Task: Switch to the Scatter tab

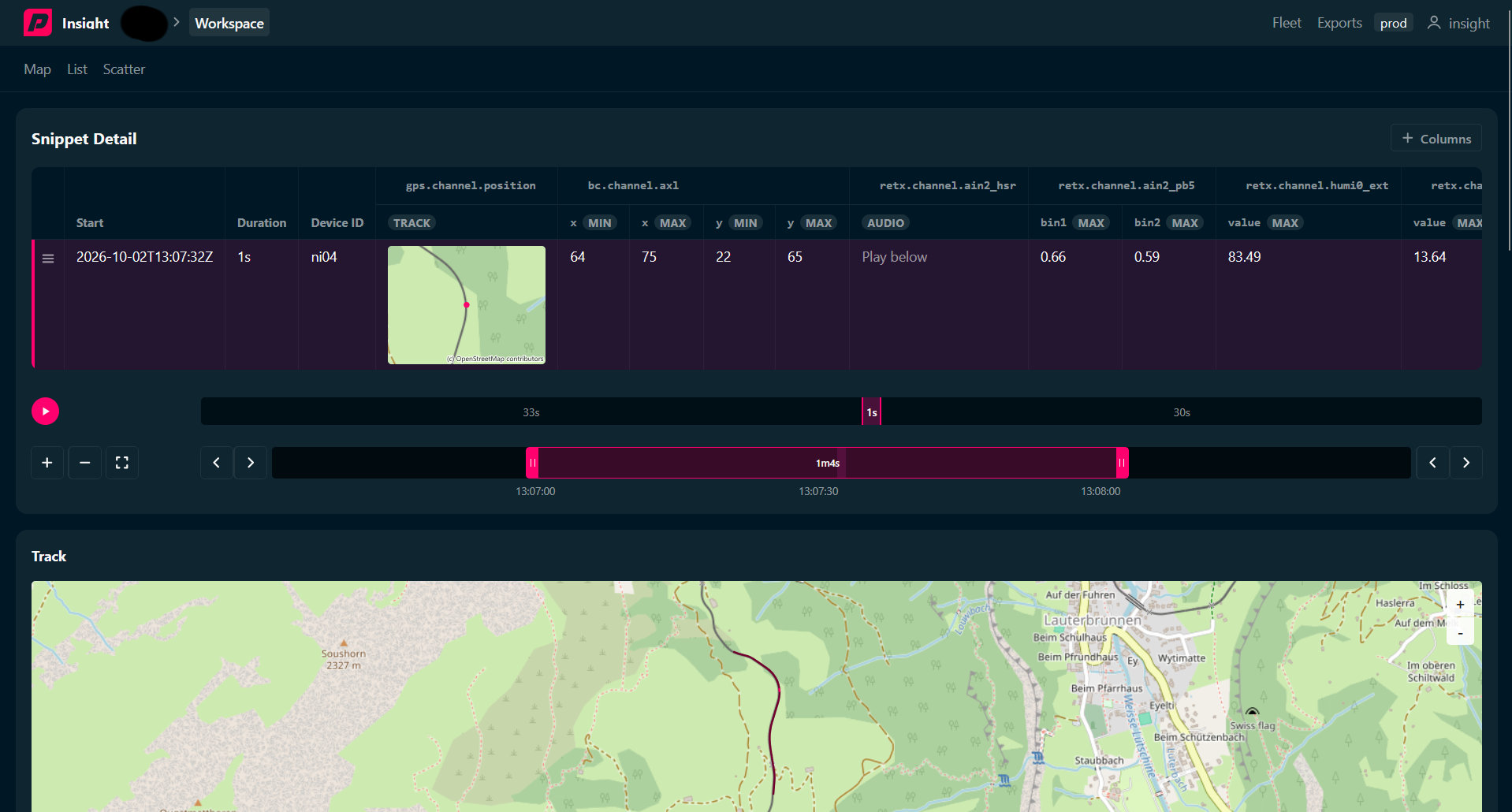Action: 124,69
